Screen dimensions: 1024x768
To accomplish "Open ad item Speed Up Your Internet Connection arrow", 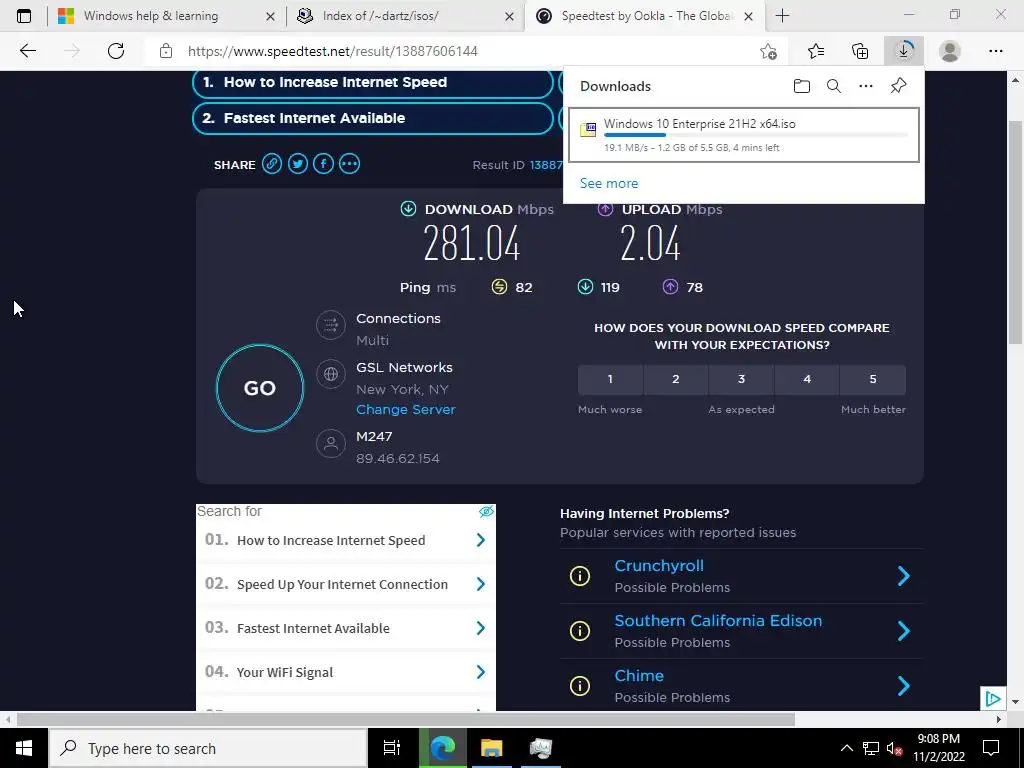I will click(481, 584).
